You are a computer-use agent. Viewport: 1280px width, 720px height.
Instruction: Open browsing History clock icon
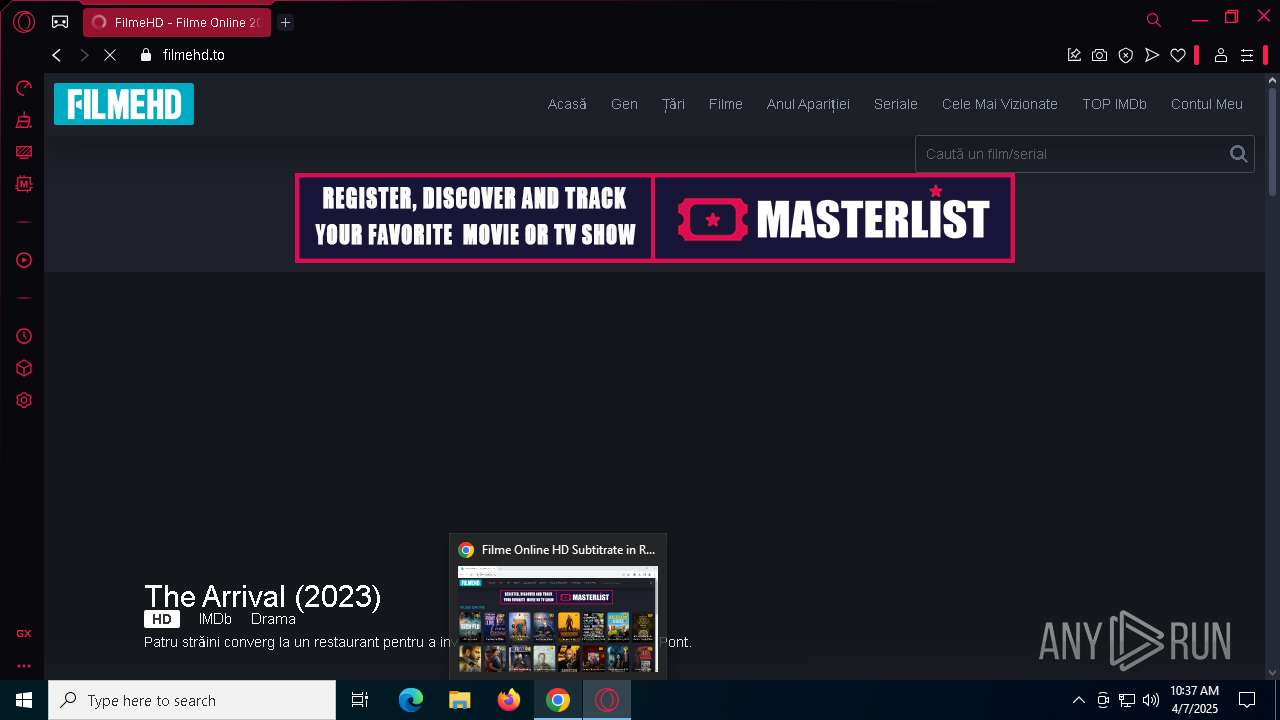[x=24, y=336]
